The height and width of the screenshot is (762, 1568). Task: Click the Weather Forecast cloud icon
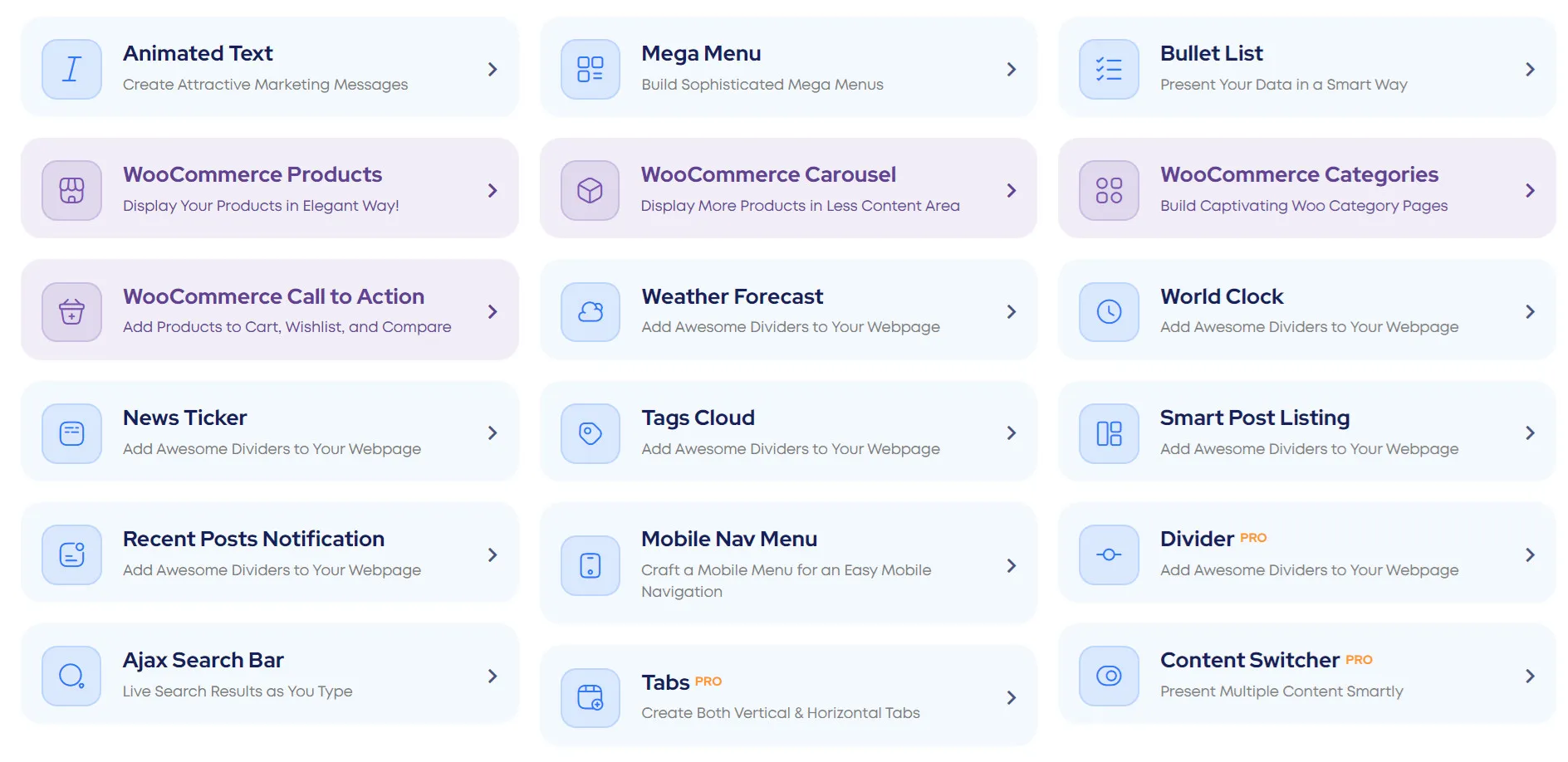tap(590, 312)
